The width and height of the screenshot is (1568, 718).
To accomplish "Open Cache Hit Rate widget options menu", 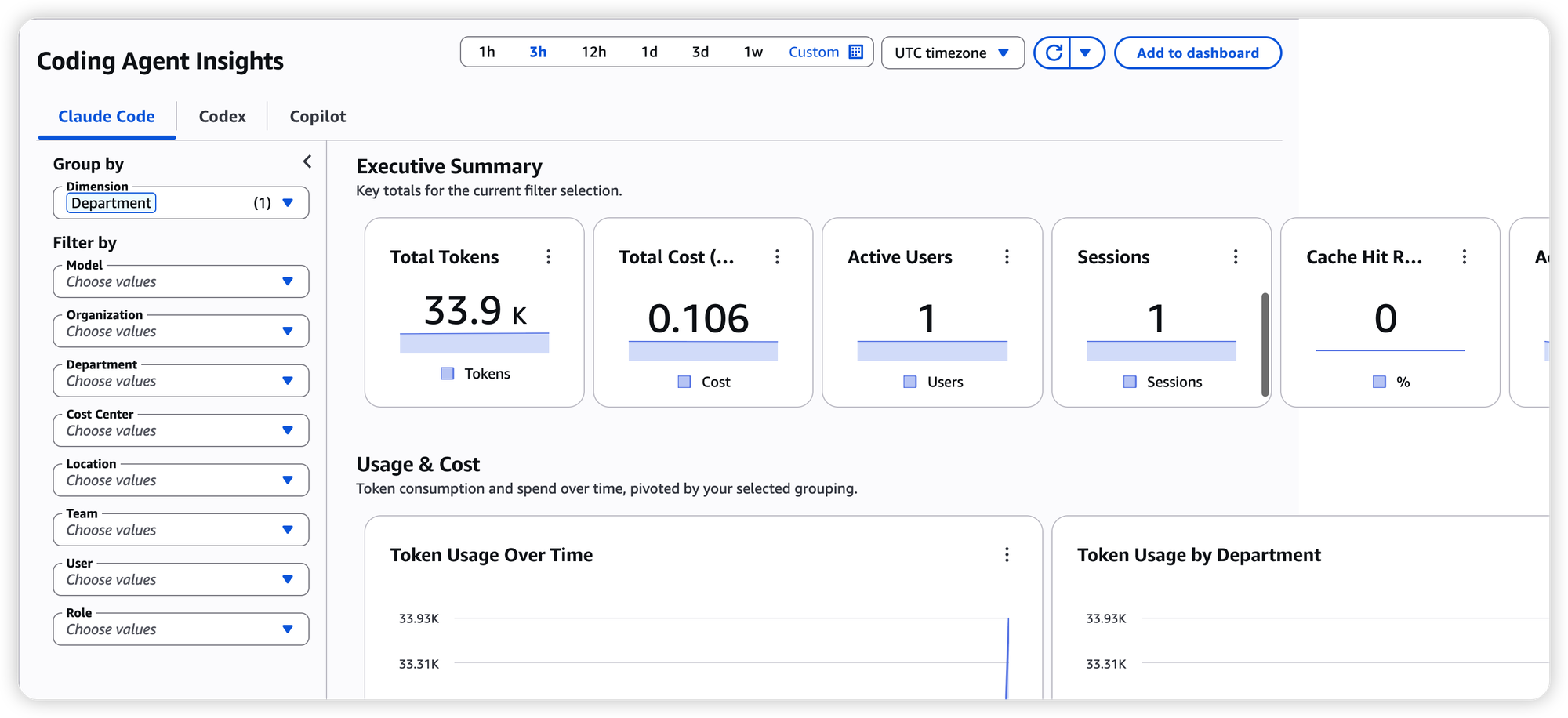I will pyautogui.click(x=1465, y=256).
